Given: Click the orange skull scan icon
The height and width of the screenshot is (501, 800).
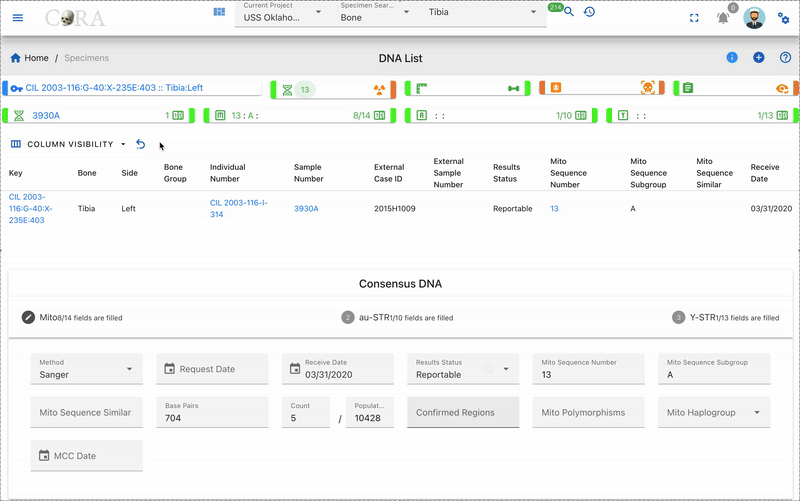Looking at the screenshot, I should (x=647, y=87).
